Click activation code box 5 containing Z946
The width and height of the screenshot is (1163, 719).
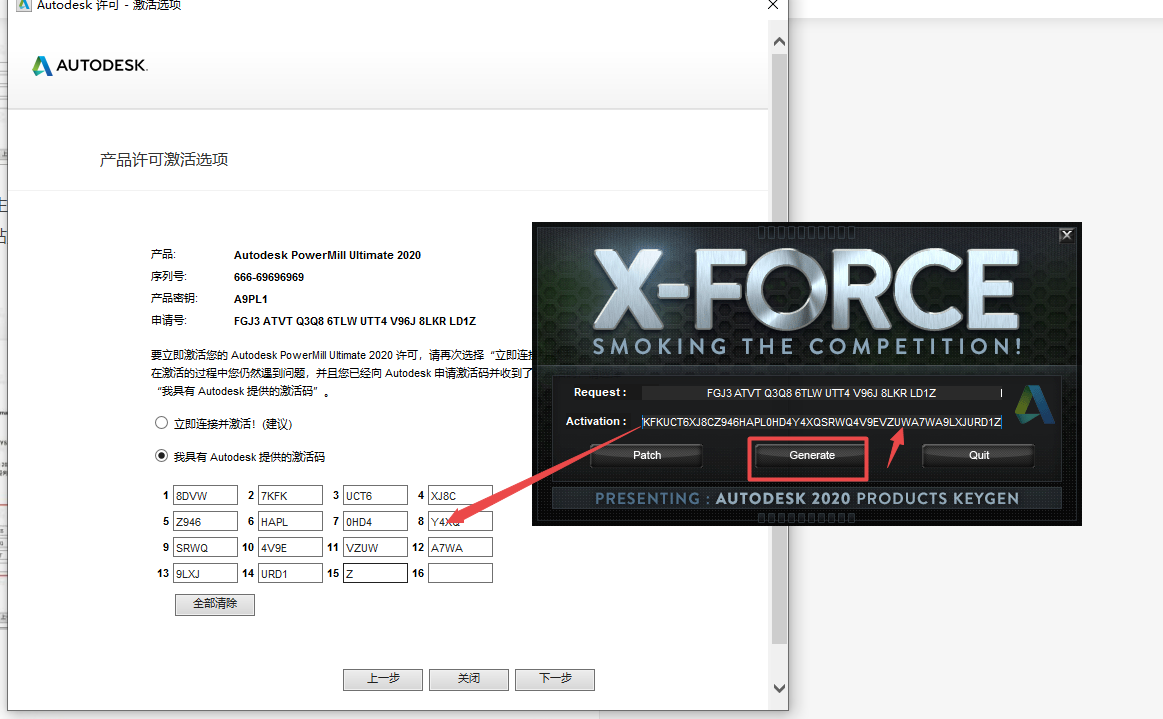(x=205, y=521)
